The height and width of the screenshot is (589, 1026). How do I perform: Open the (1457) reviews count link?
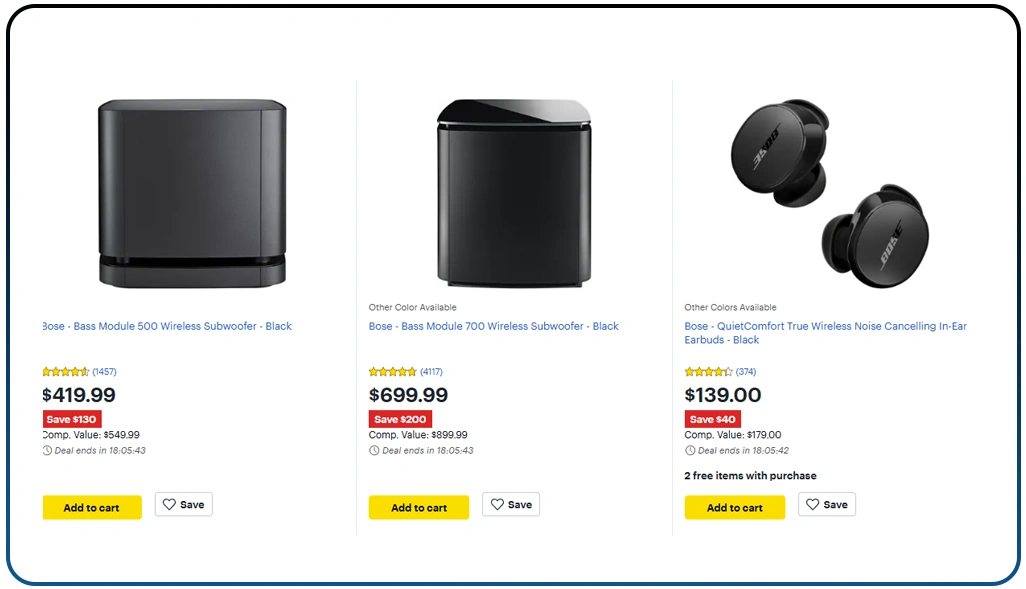[x=105, y=372]
